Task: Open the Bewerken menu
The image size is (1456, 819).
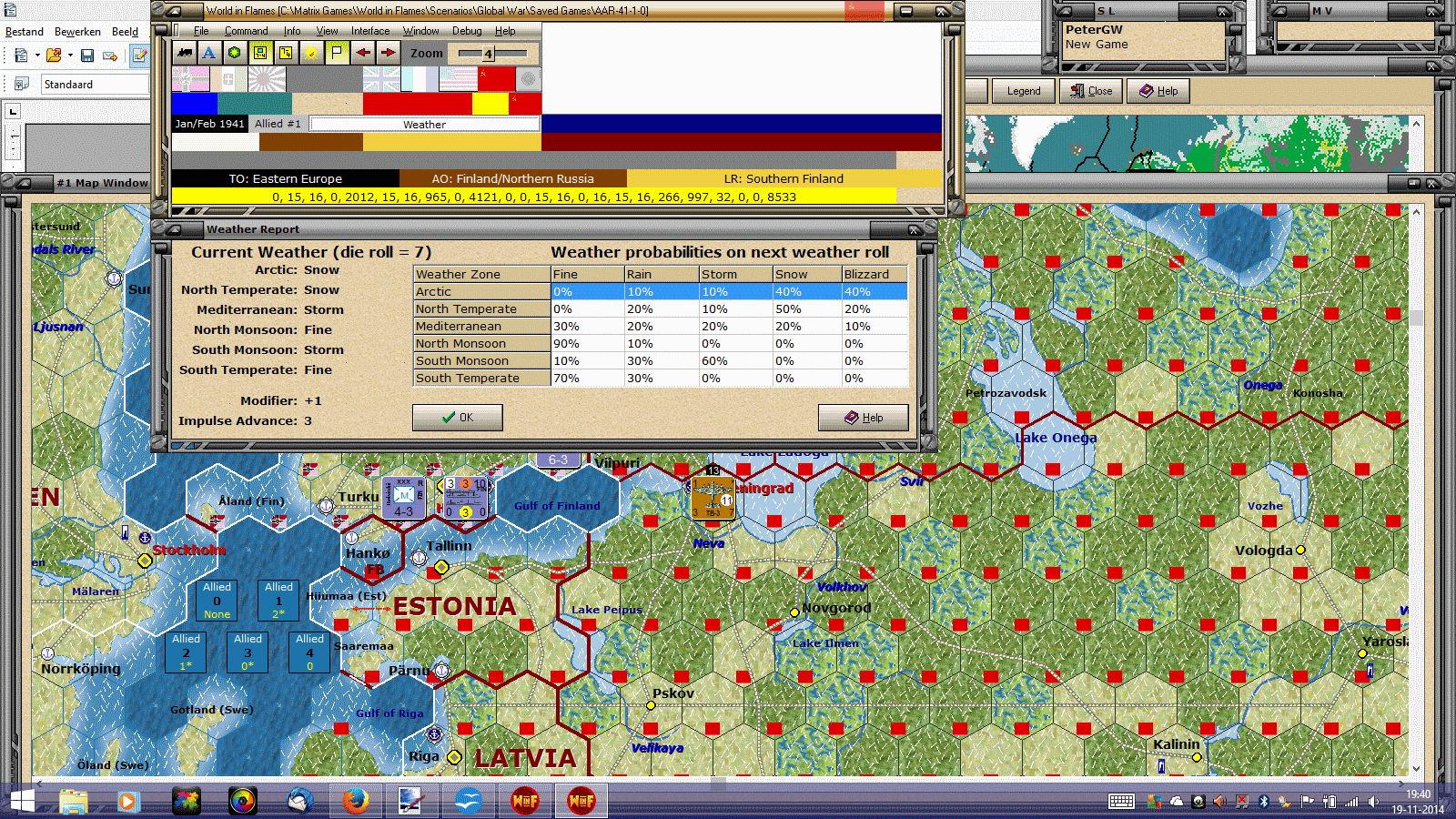Action: (x=77, y=32)
